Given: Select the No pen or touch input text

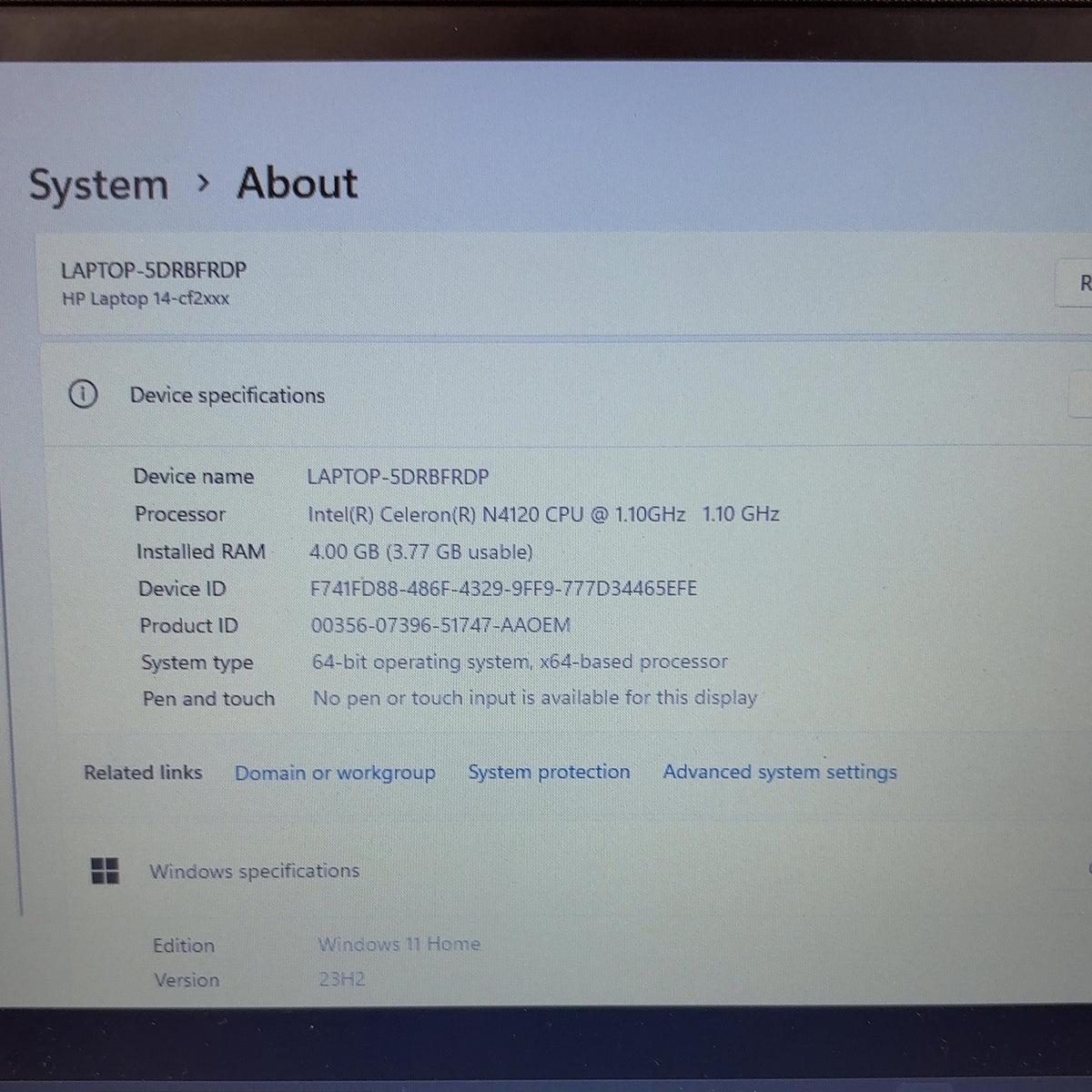Looking at the screenshot, I should pos(535,698).
